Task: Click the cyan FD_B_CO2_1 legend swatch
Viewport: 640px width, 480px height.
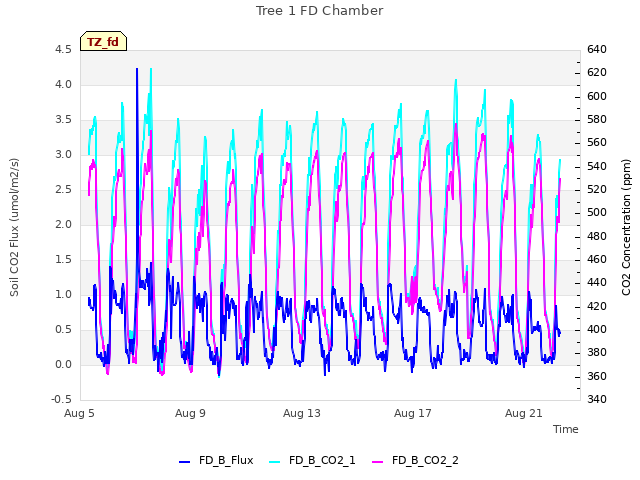Action: click(x=275, y=462)
